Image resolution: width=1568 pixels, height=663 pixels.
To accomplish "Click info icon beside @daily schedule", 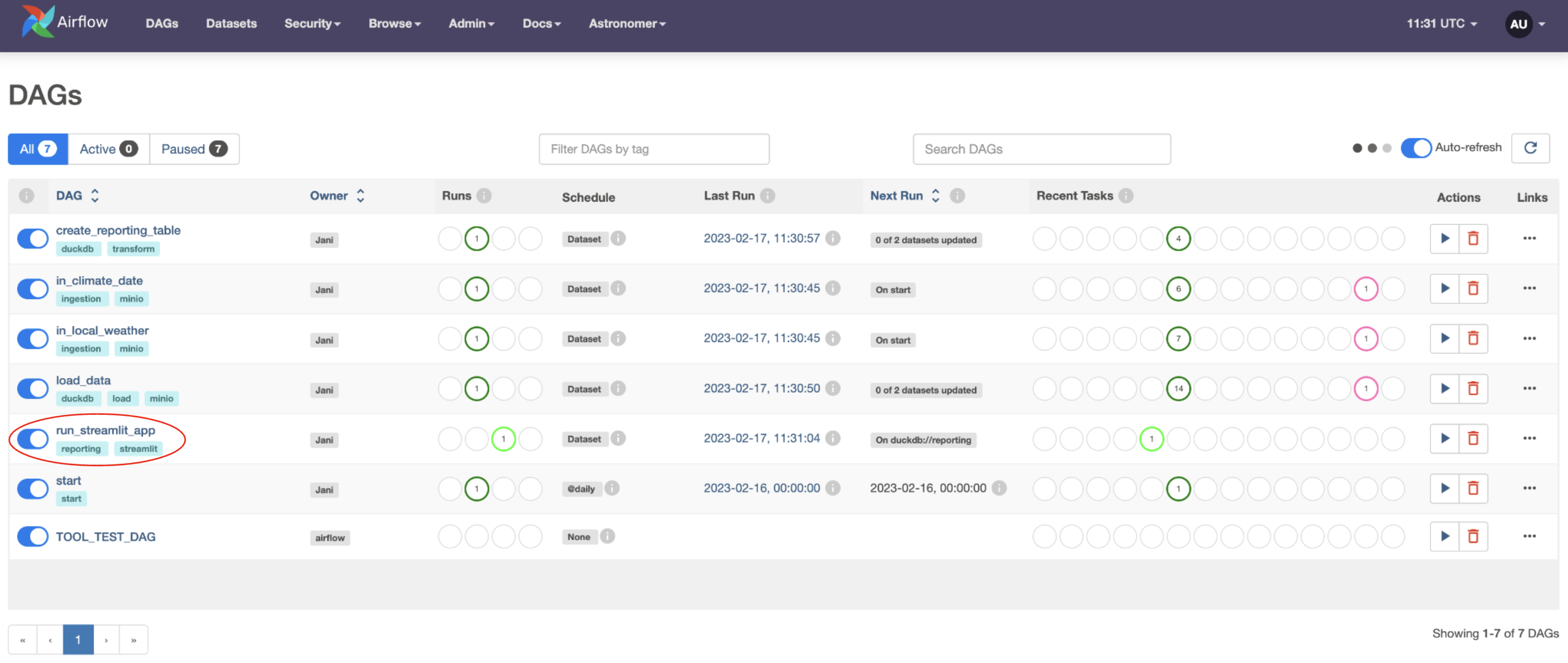I will pyautogui.click(x=612, y=488).
